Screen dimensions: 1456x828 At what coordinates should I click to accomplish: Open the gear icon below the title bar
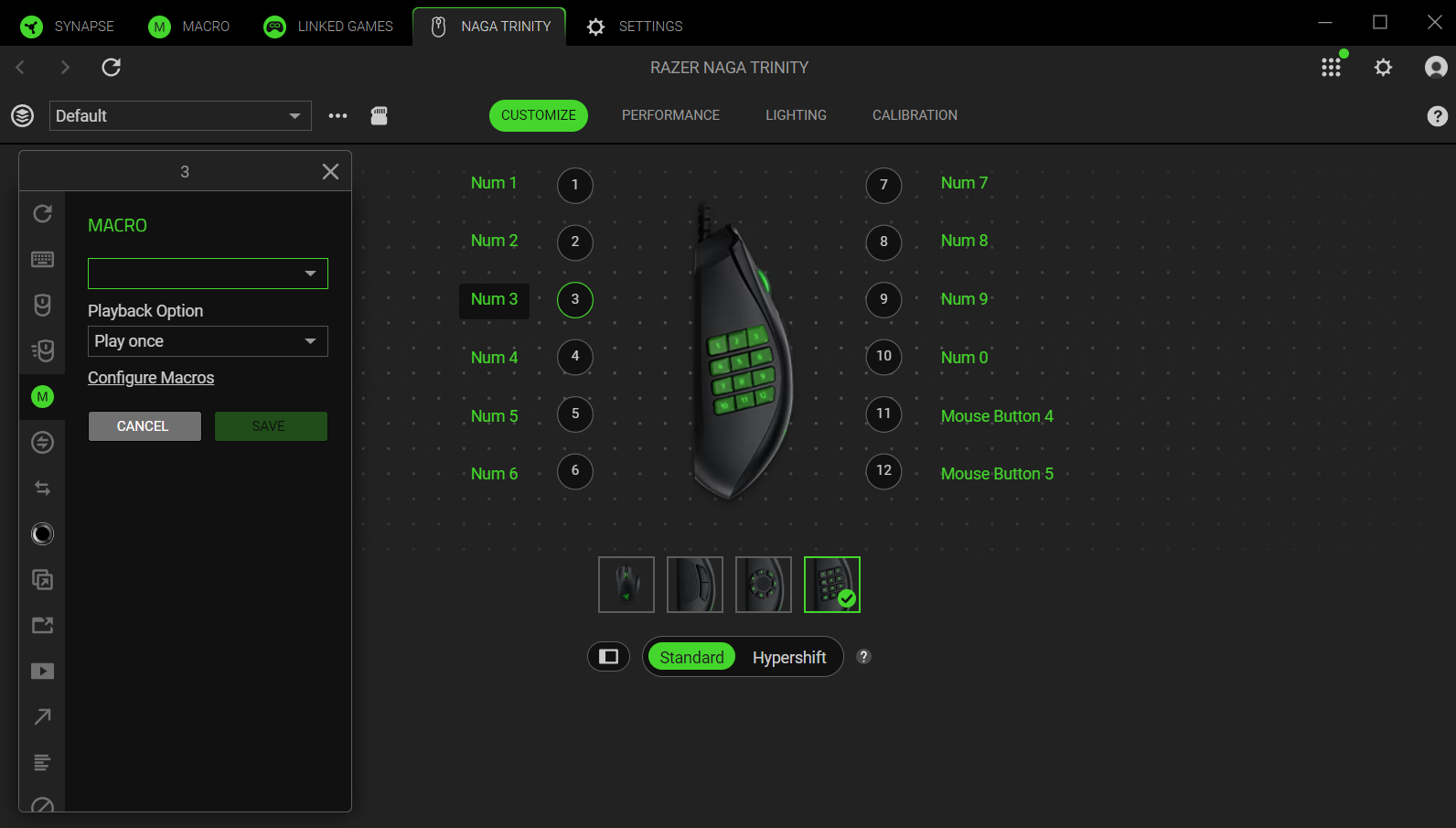1384,68
